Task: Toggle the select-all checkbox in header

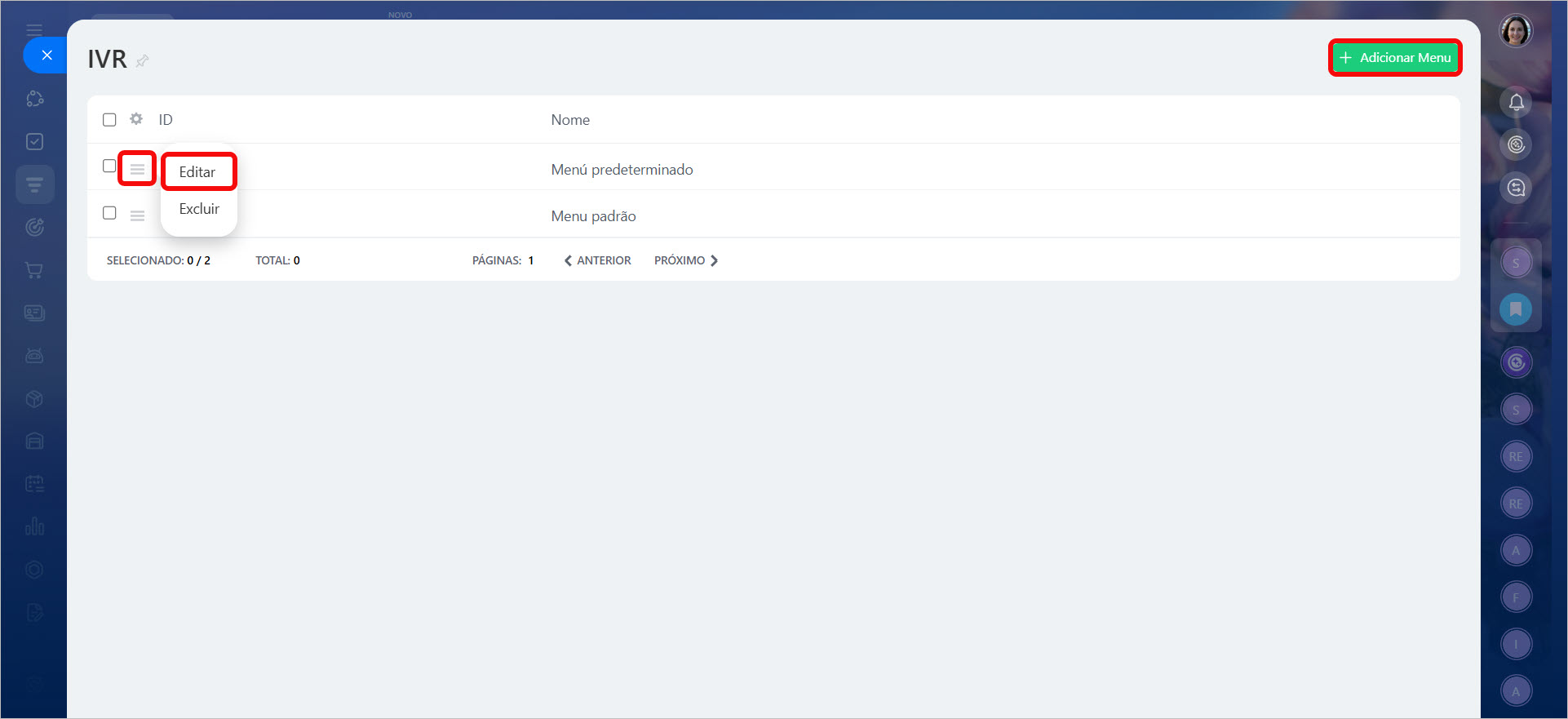Action: [x=109, y=120]
